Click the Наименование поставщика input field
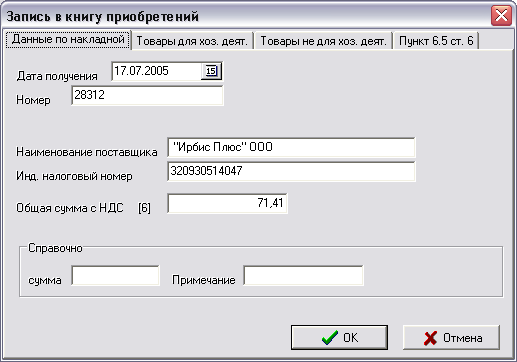 291,147
